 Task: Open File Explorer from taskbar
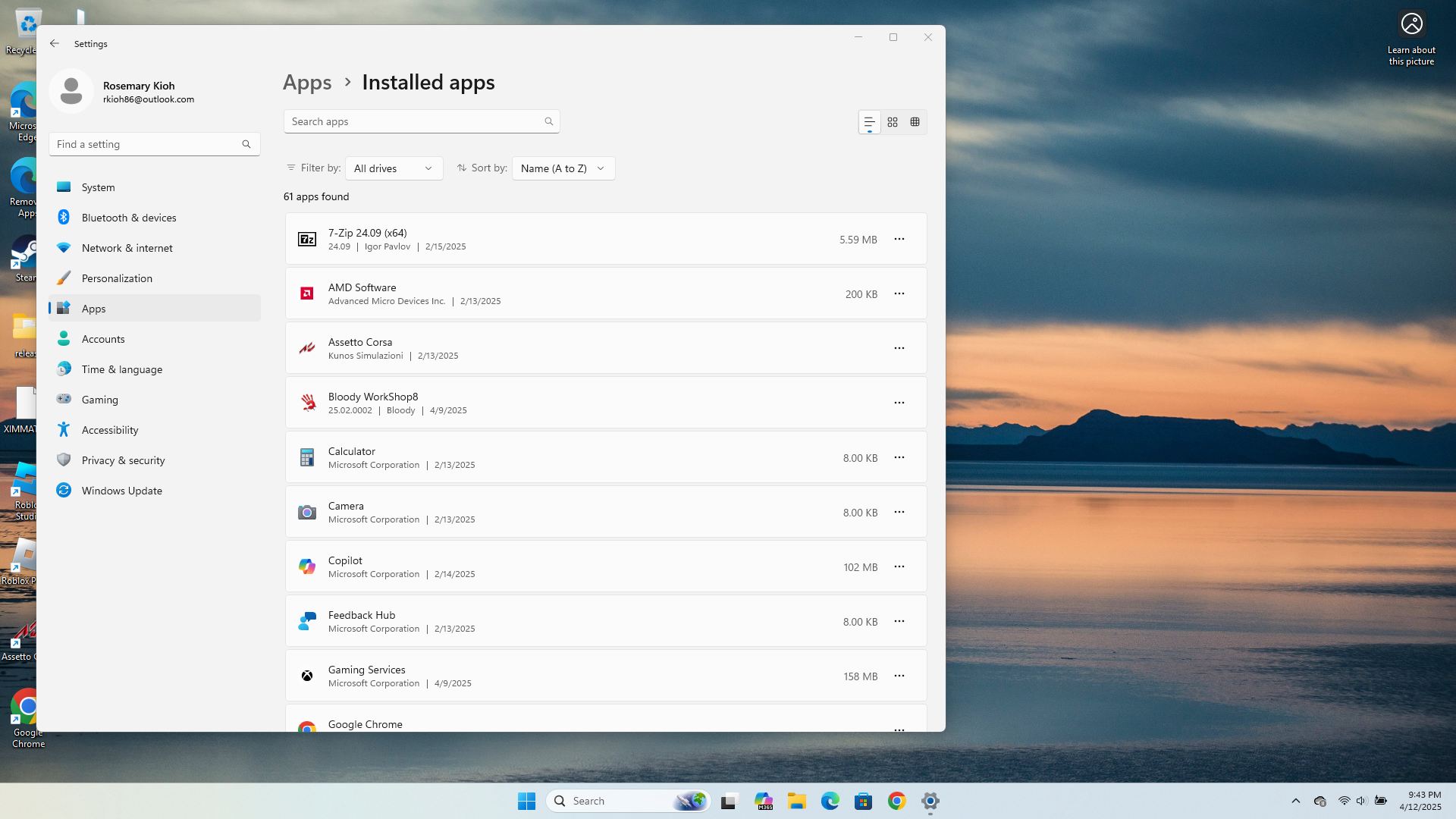(797, 801)
